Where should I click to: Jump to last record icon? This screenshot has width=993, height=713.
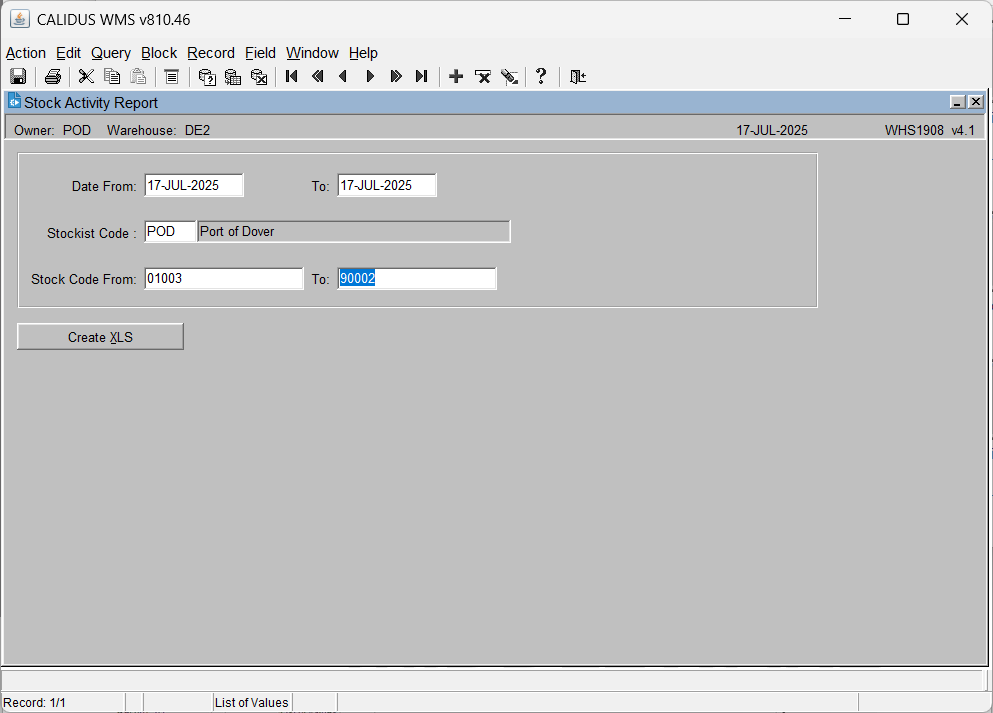[422, 77]
